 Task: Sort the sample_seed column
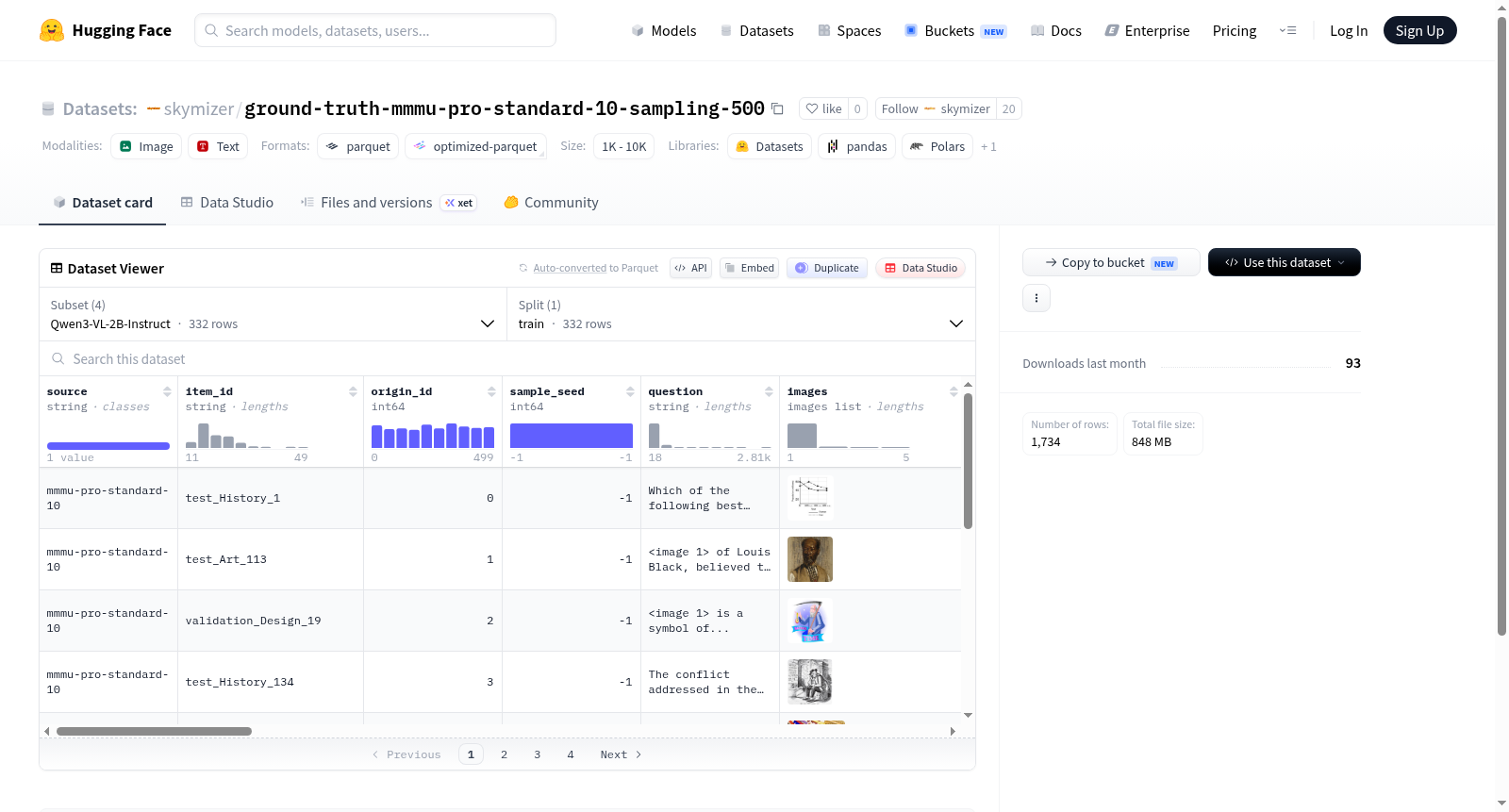(x=630, y=391)
